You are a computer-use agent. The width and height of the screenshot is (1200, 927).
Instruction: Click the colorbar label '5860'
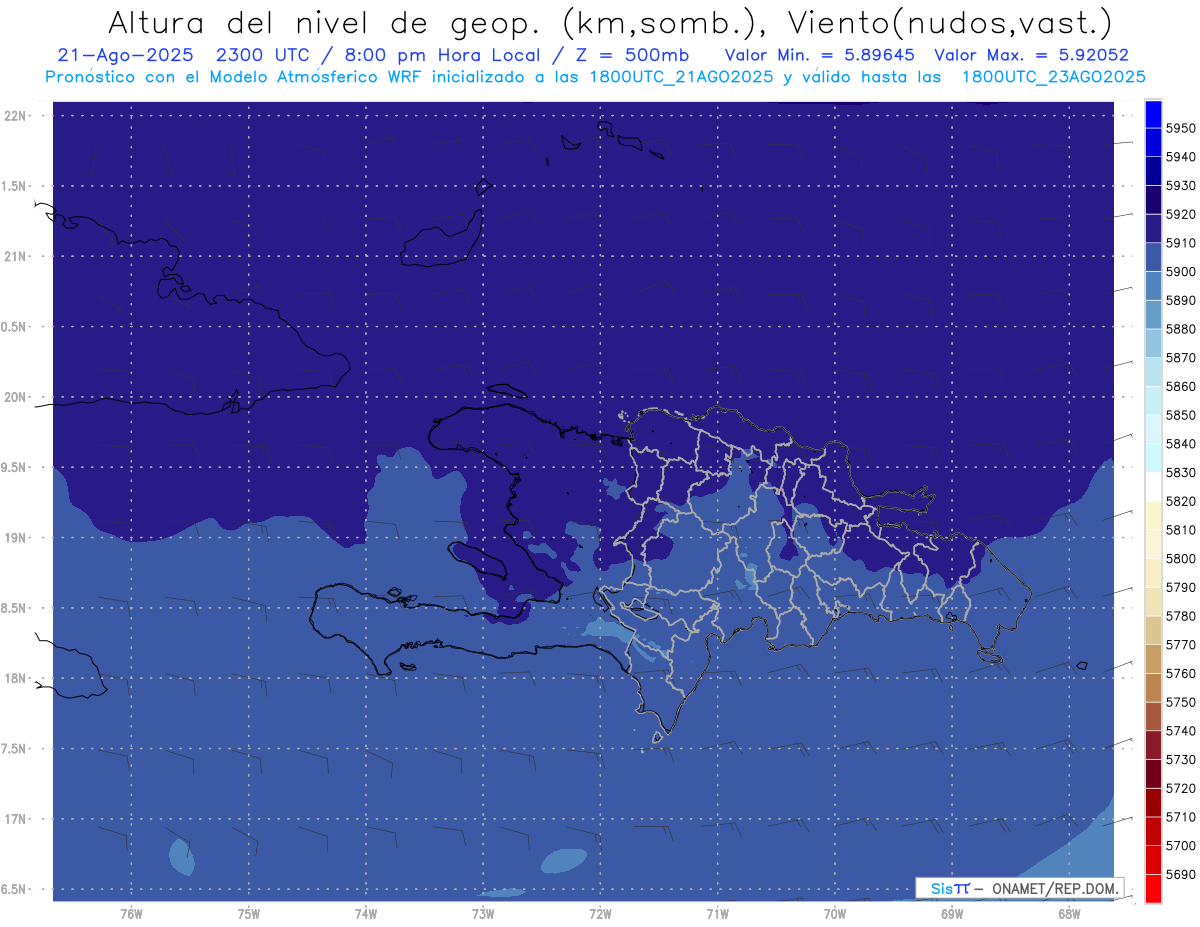1179,386
